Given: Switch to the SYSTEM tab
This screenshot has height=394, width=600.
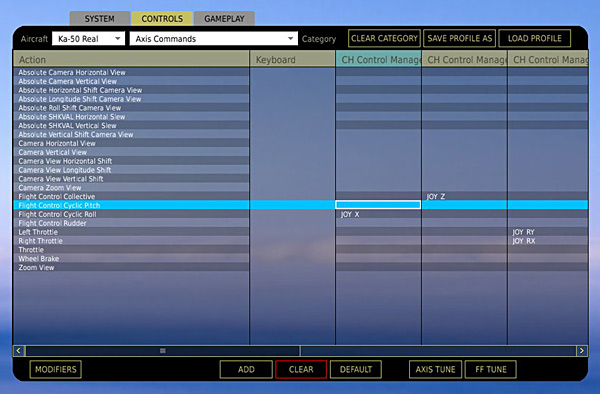Looking at the screenshot, I should tap(99, 19).
